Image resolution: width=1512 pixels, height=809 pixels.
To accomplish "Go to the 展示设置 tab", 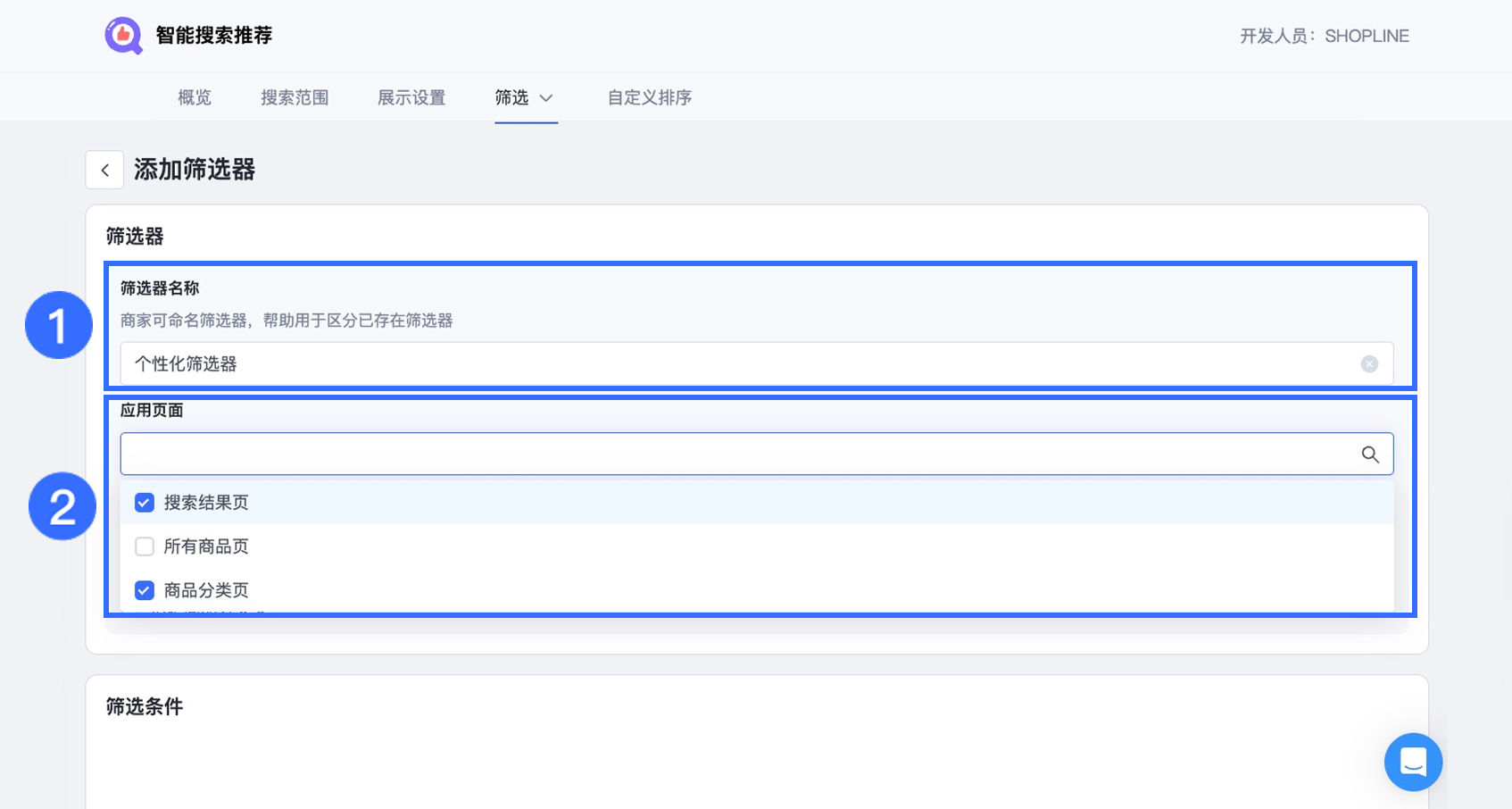I will point(411,97).
